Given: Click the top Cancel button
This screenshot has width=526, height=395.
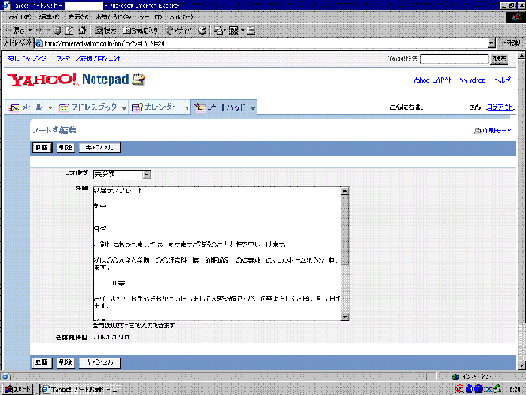Looking at the screenshot, I should tap(100, 147).
